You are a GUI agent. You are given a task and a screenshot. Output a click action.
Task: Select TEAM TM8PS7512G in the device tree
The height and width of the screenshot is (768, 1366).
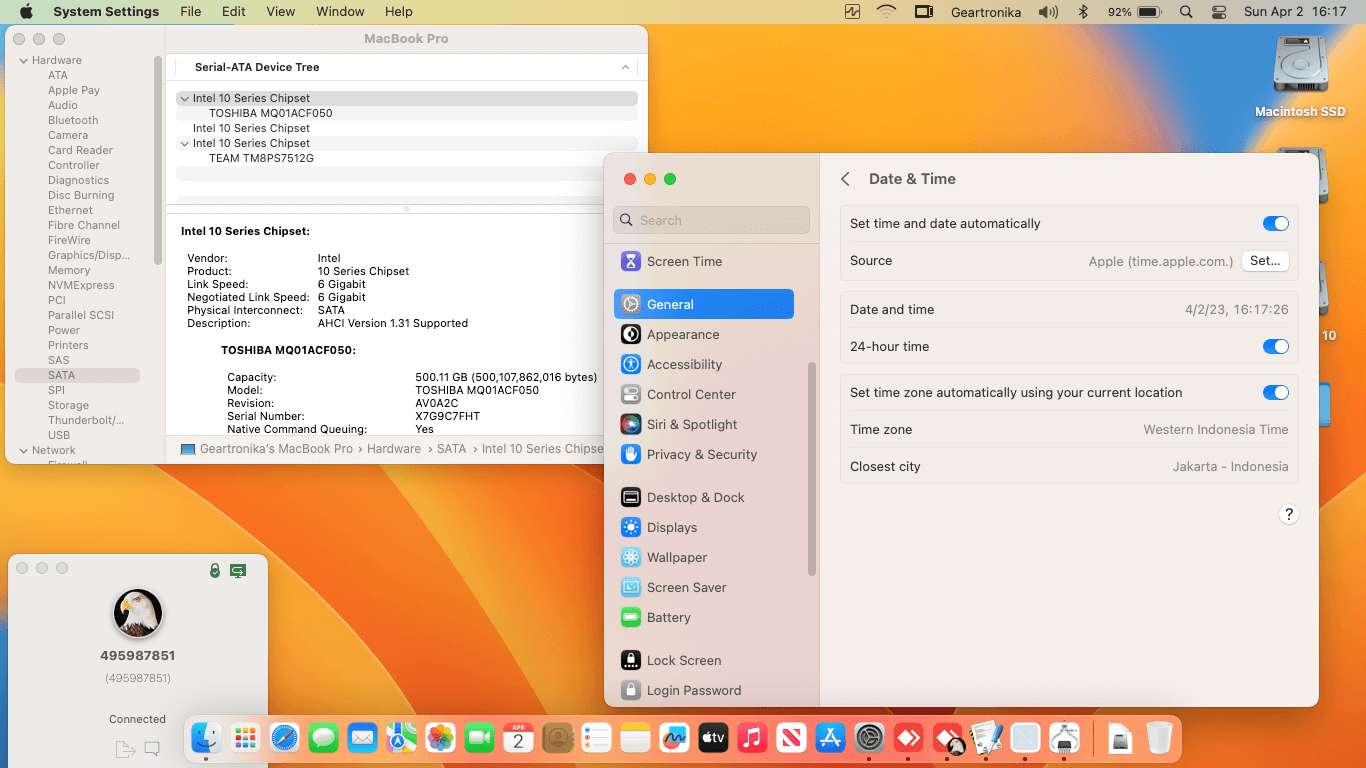point(261,159)
